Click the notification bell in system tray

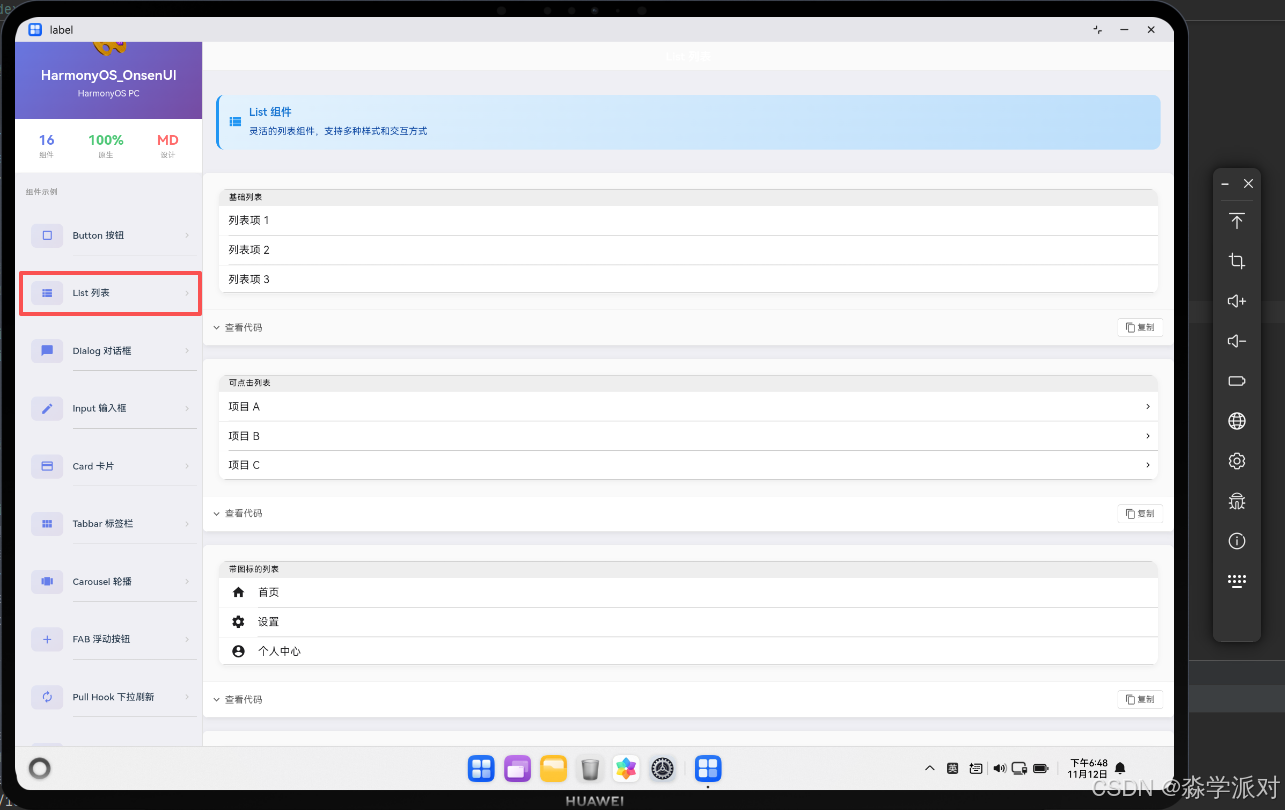(1120, 768)
